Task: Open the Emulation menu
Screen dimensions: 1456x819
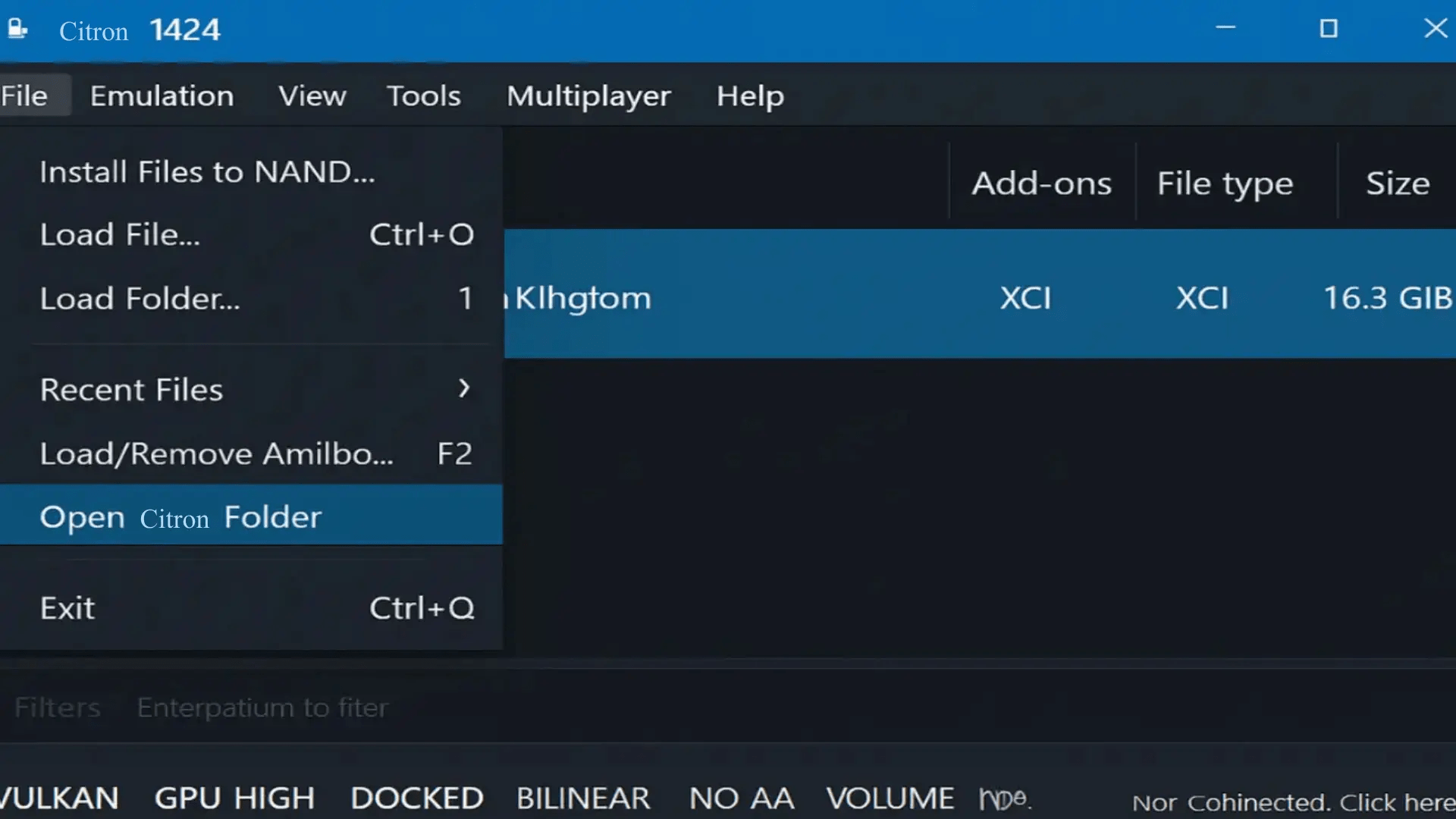Action: point(162,96)
